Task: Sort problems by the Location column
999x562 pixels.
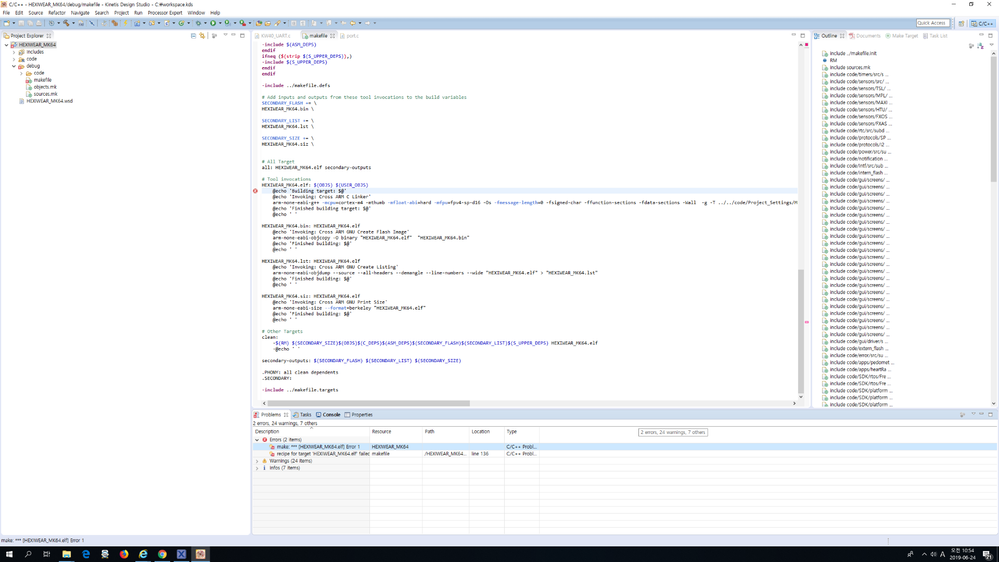Action: (486, 432)
